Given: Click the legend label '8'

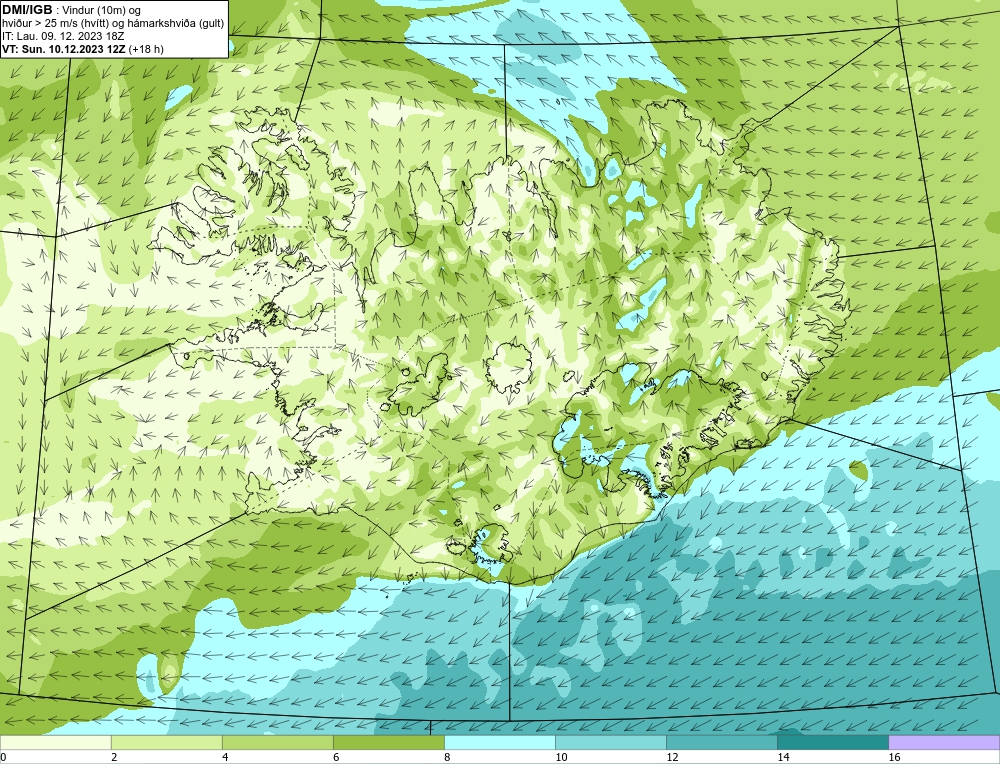Looking at the screenshot, I should [x=447, y=757].
